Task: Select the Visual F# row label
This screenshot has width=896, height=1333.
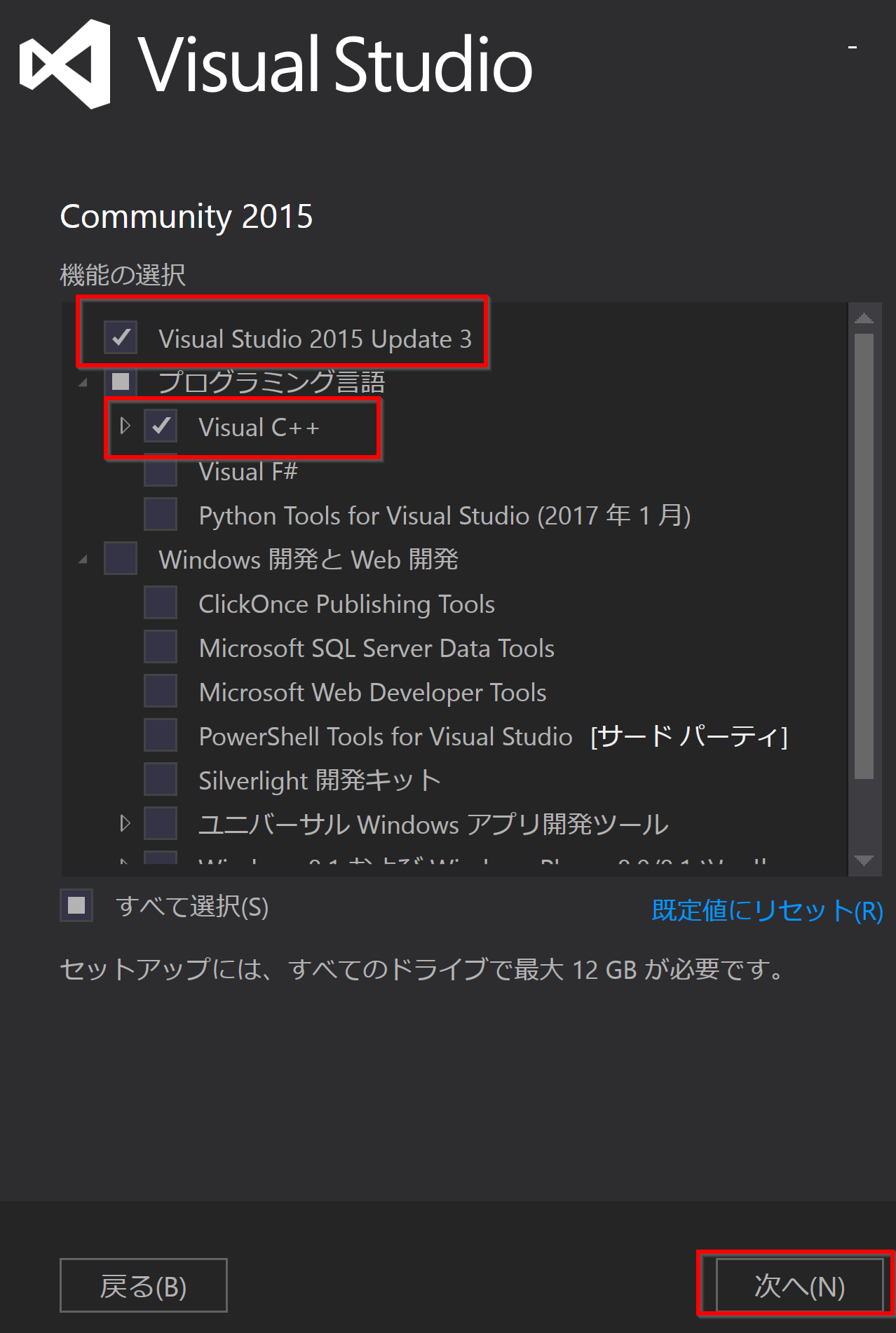Action: (x=248, y=471)
